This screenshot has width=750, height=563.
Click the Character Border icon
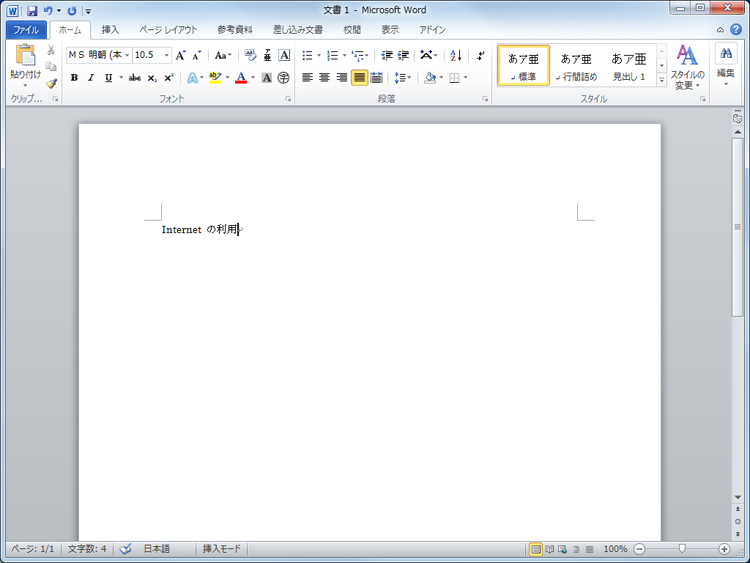[284, 55]
